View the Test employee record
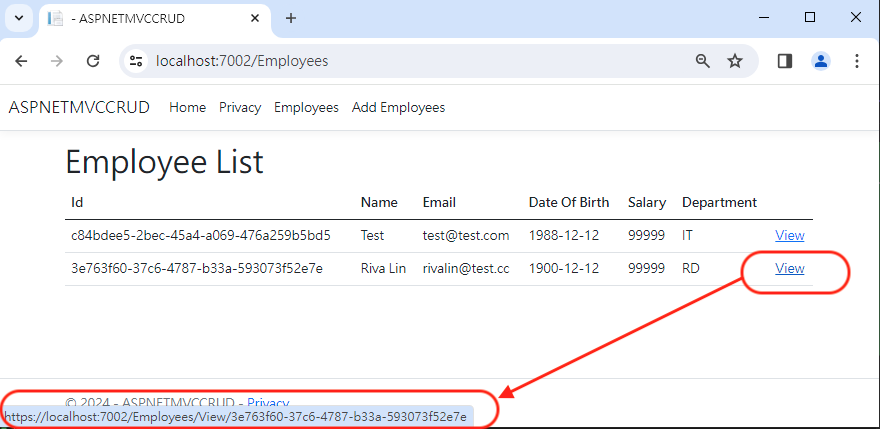The width and height of the screenshot is (880, 429). (789, 235)
